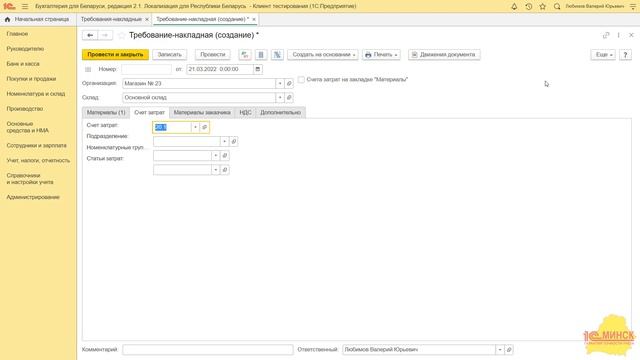Open the Покупки и продажи section
The width and height of the screenshot is (640, 360).
(31, 79)
